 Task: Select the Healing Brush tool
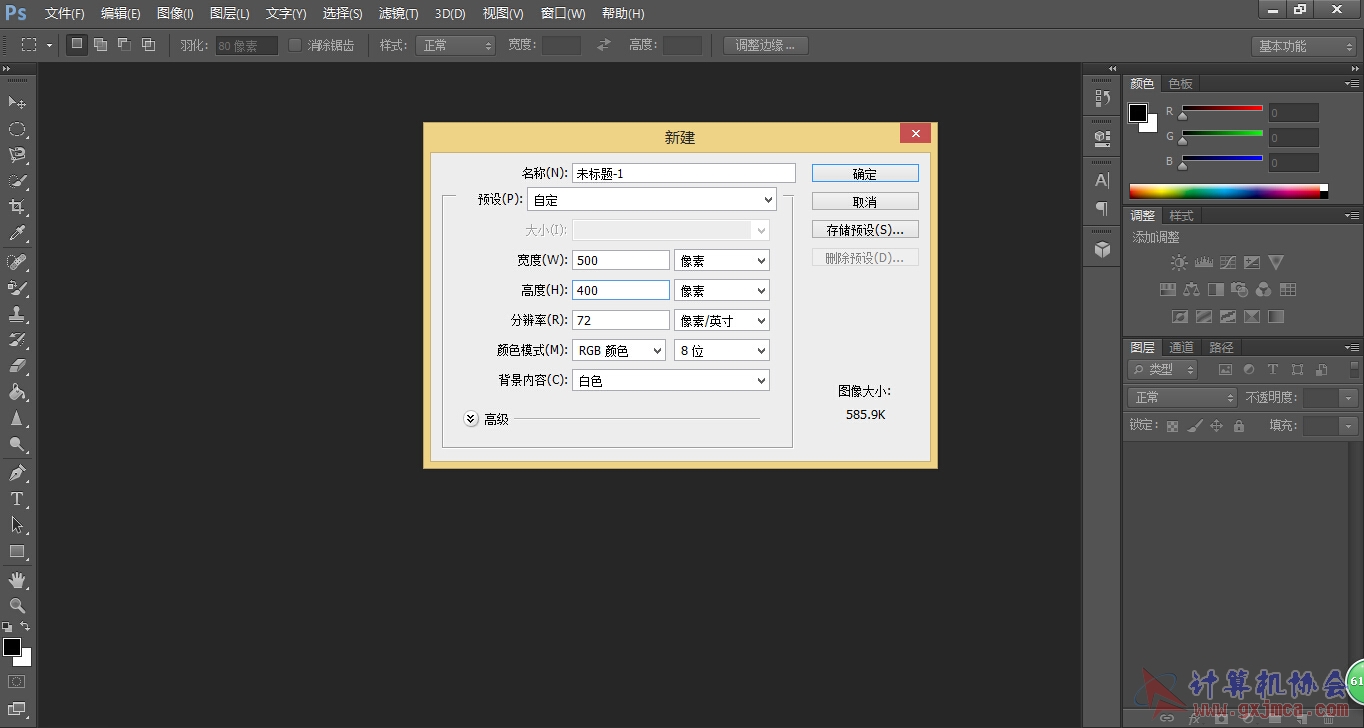pos(17,262)
